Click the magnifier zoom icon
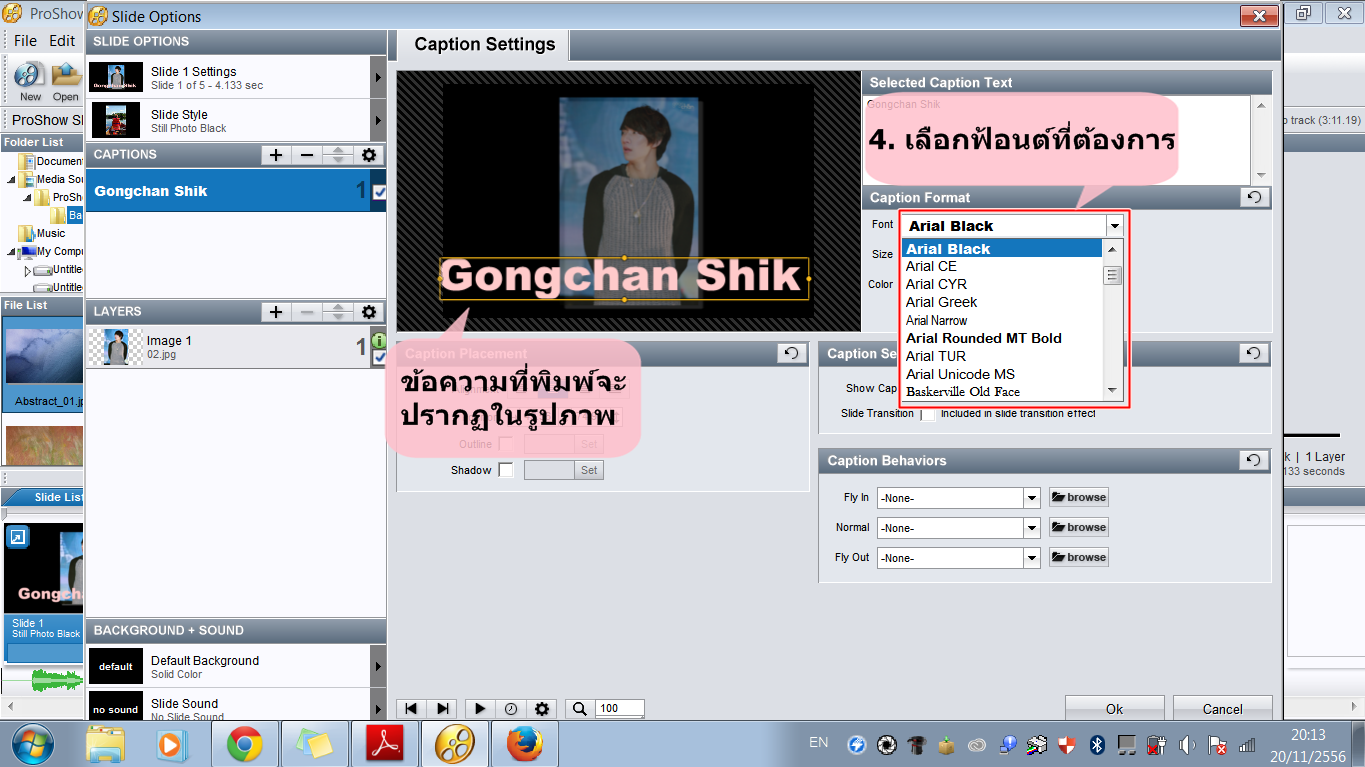 pyautogui.click(x=580, y=708)
